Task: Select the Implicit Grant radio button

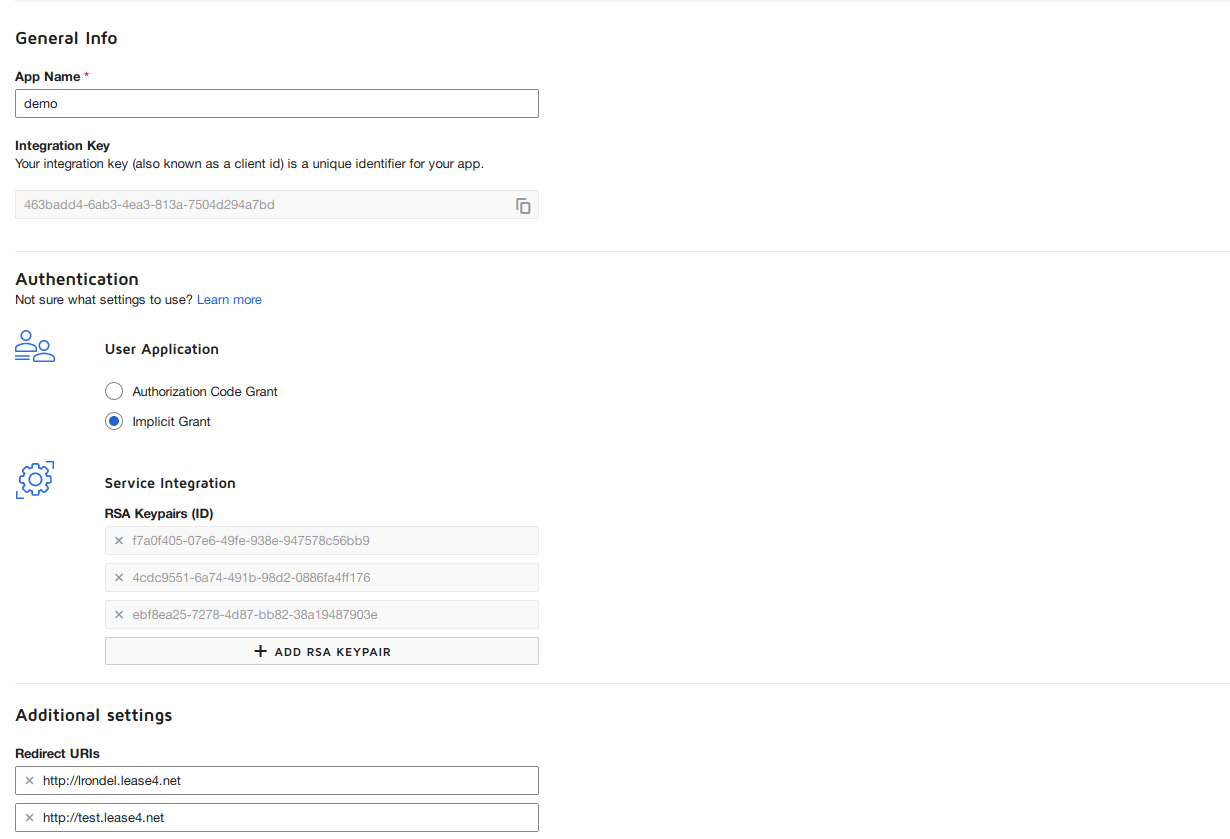Action: point(114,422)
